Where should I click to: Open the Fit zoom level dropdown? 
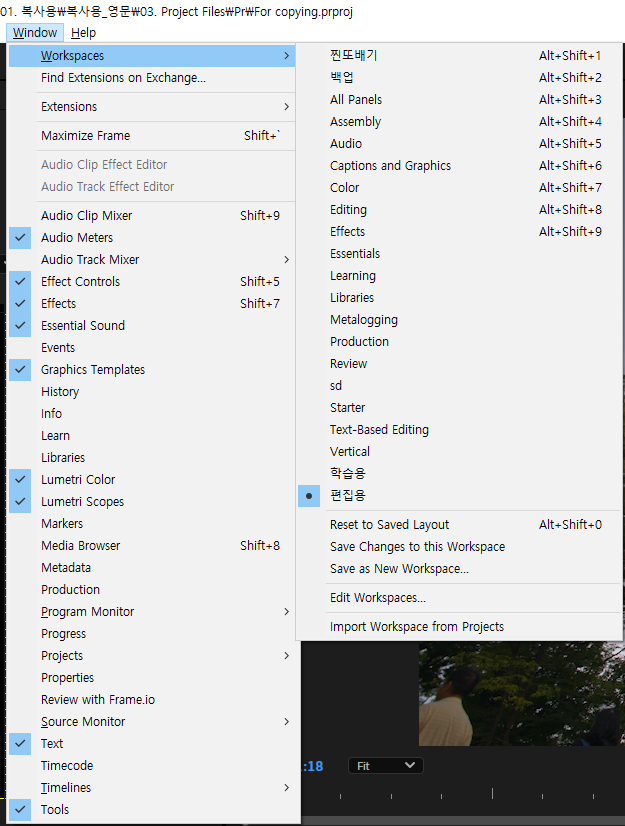tap(386, 766)
